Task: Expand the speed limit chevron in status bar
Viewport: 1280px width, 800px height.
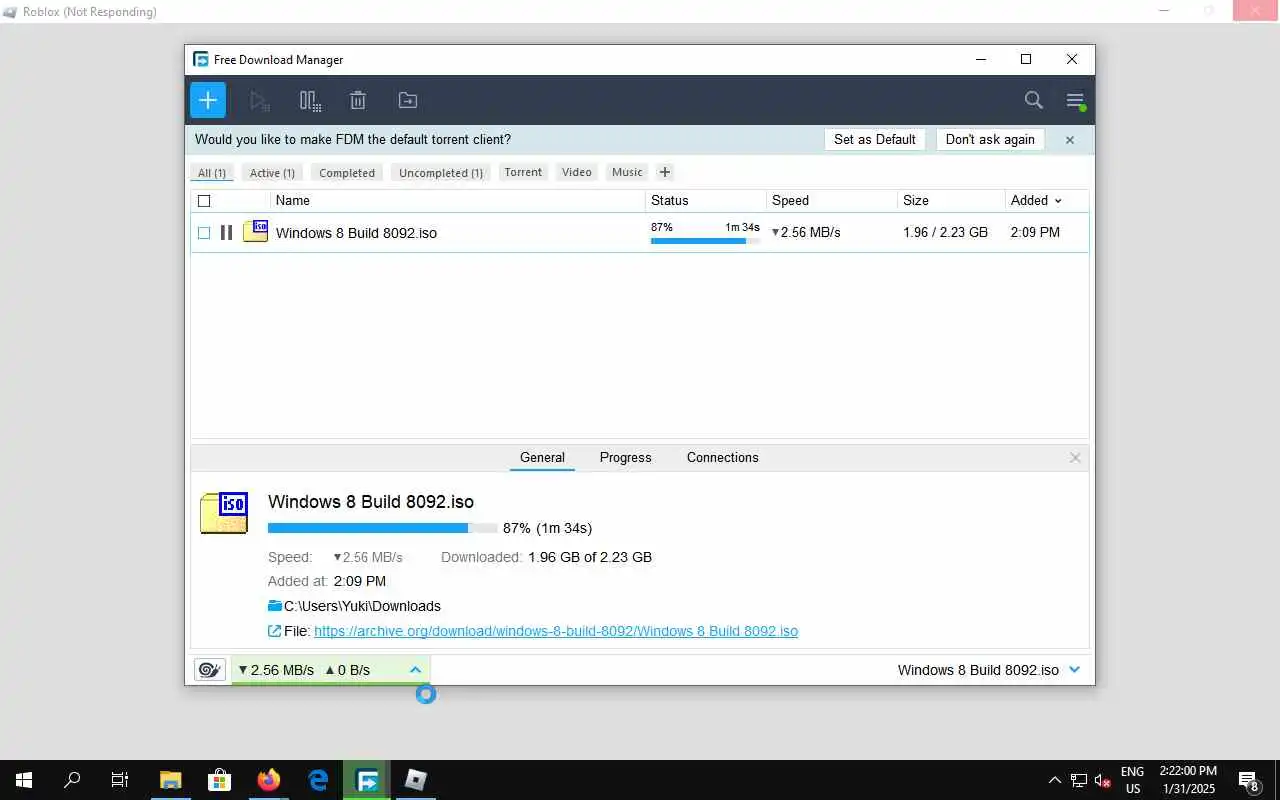Action: click(x=416, y=670)
